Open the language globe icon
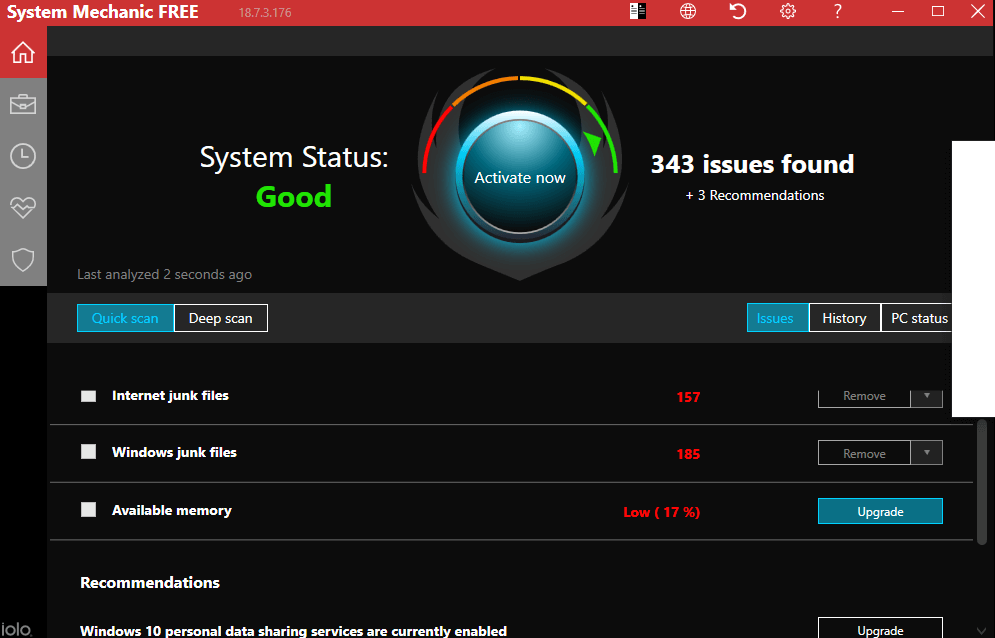 688,11
